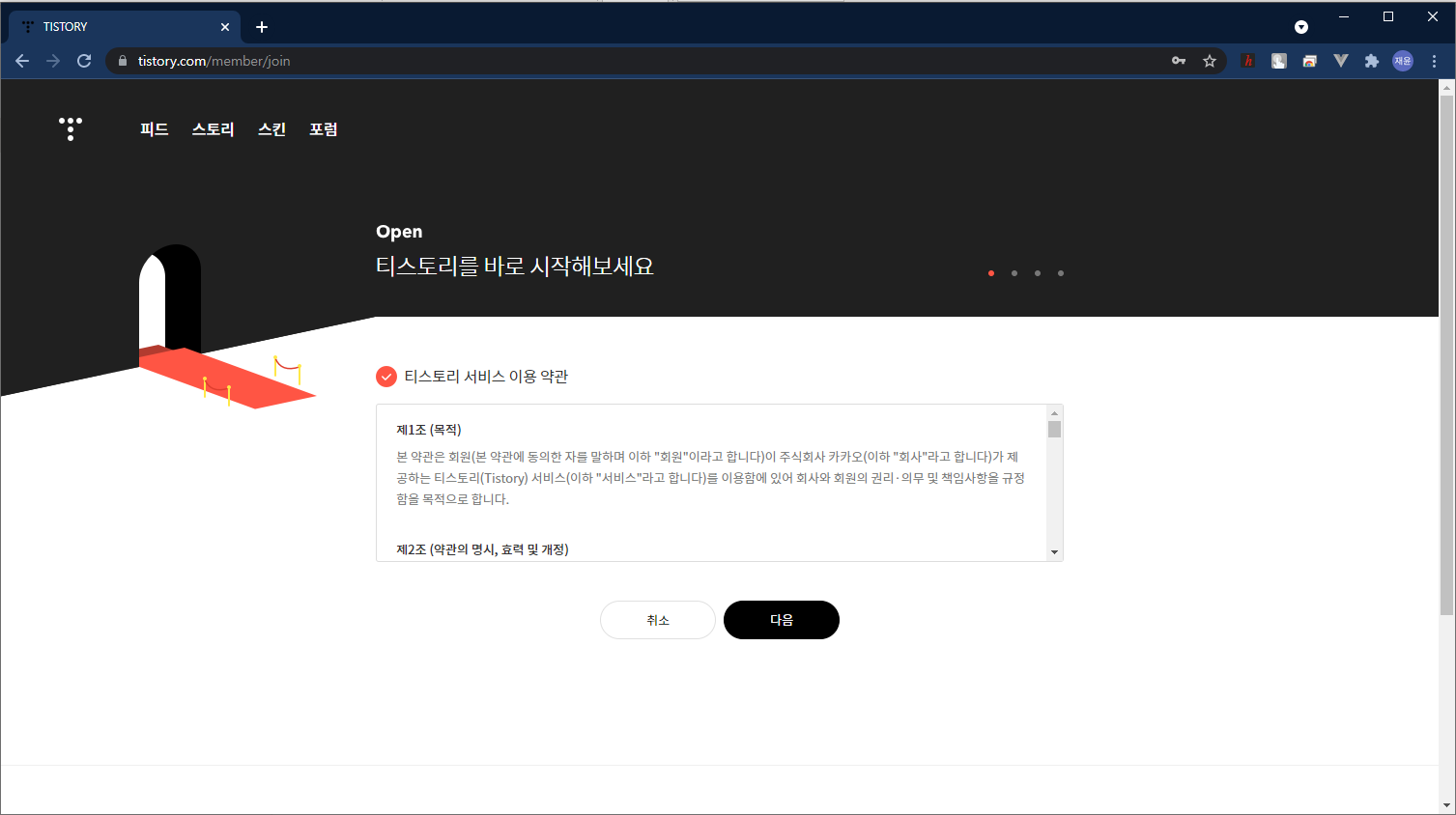Image resolution: width=1456 pixels, height=815 pixels.
Task: Bookmark this page with the star icon
Action: [x=1210, y=61]
